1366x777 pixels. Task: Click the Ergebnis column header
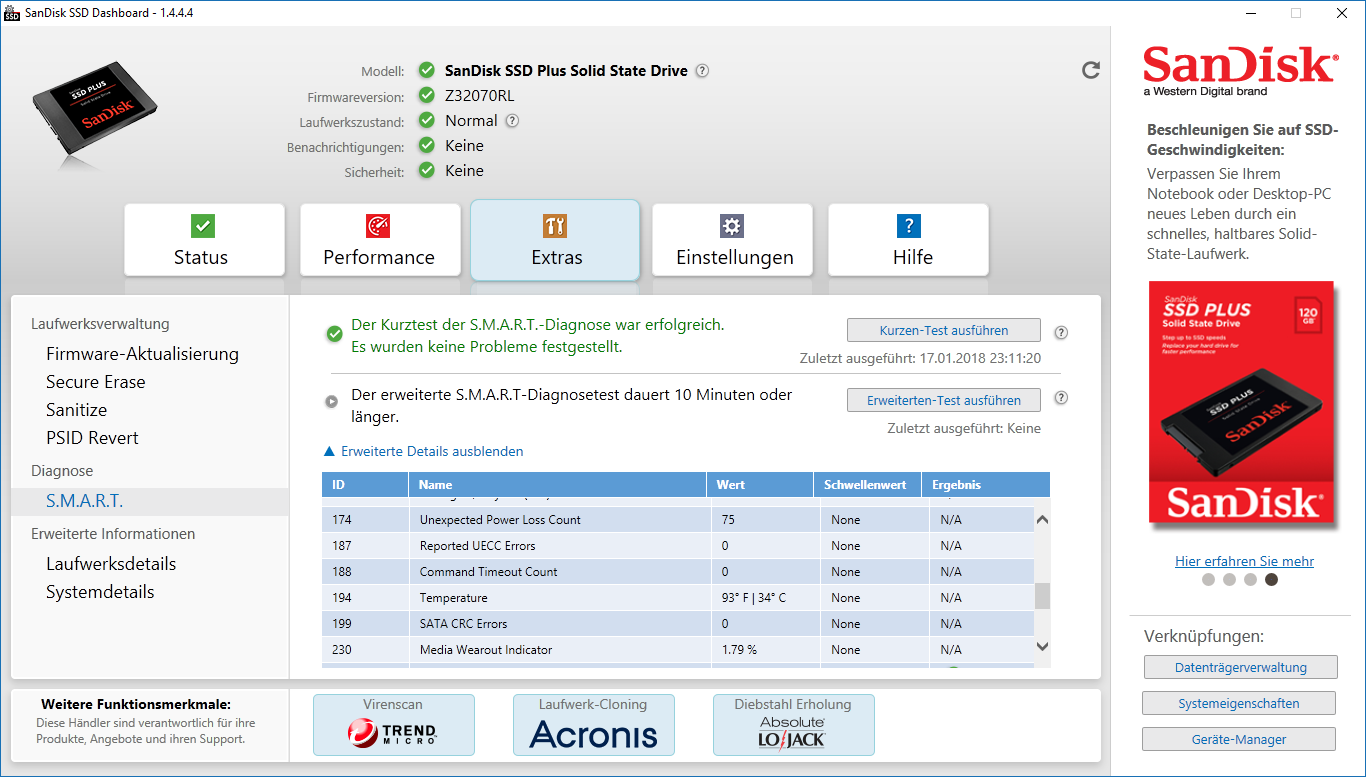tap(985, 485)
